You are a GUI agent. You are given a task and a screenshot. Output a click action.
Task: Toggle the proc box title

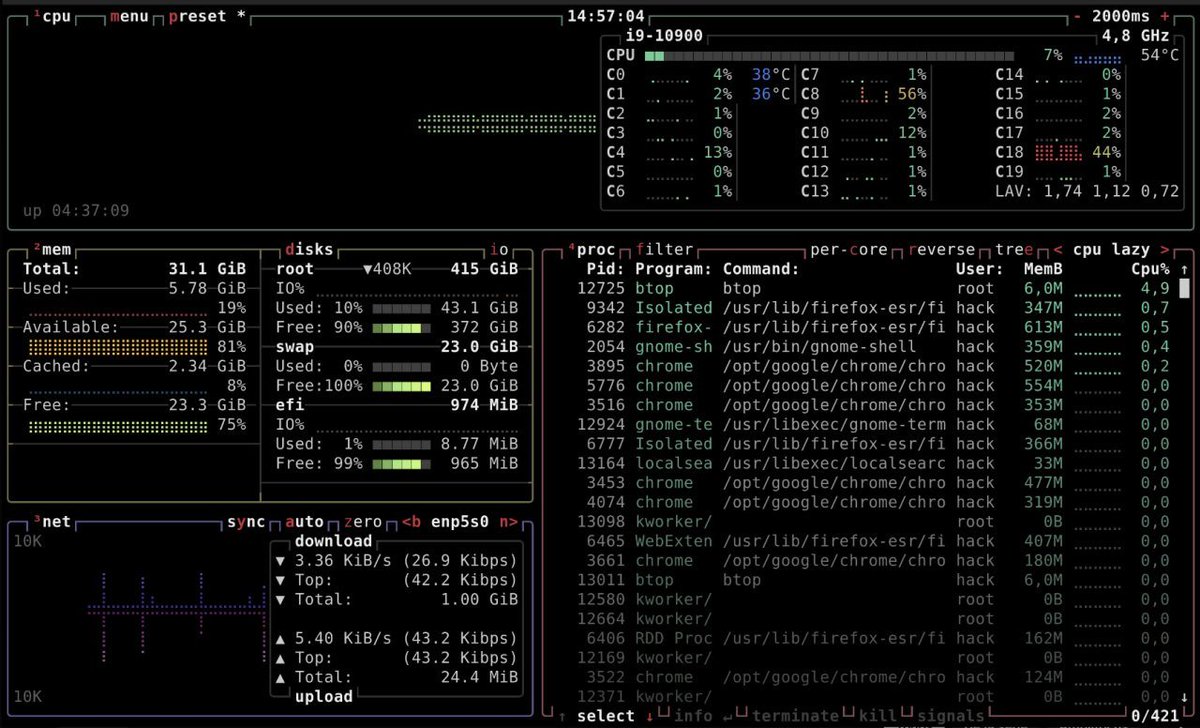click(x=591, y=249)
